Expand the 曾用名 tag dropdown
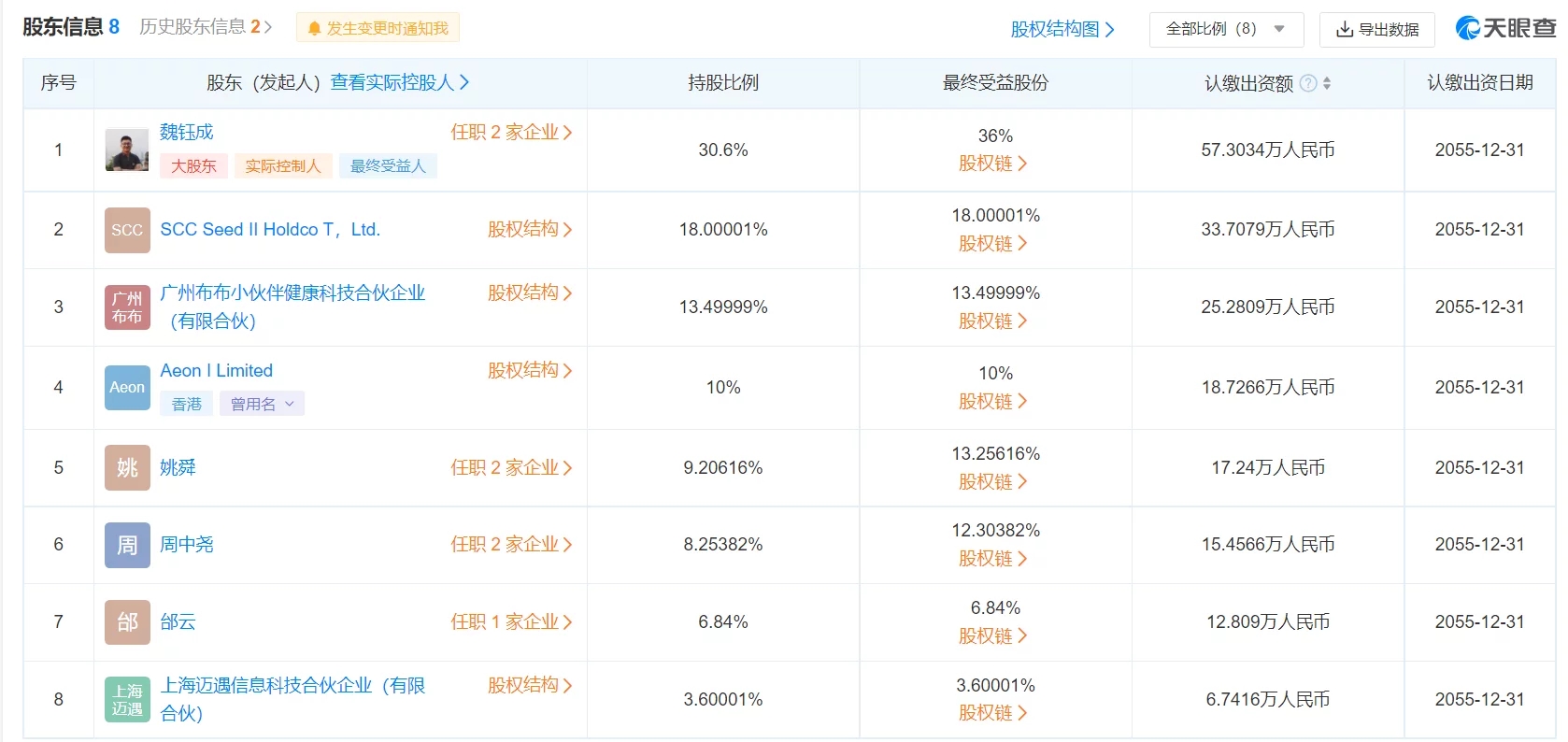 click(x=262, y=404)
